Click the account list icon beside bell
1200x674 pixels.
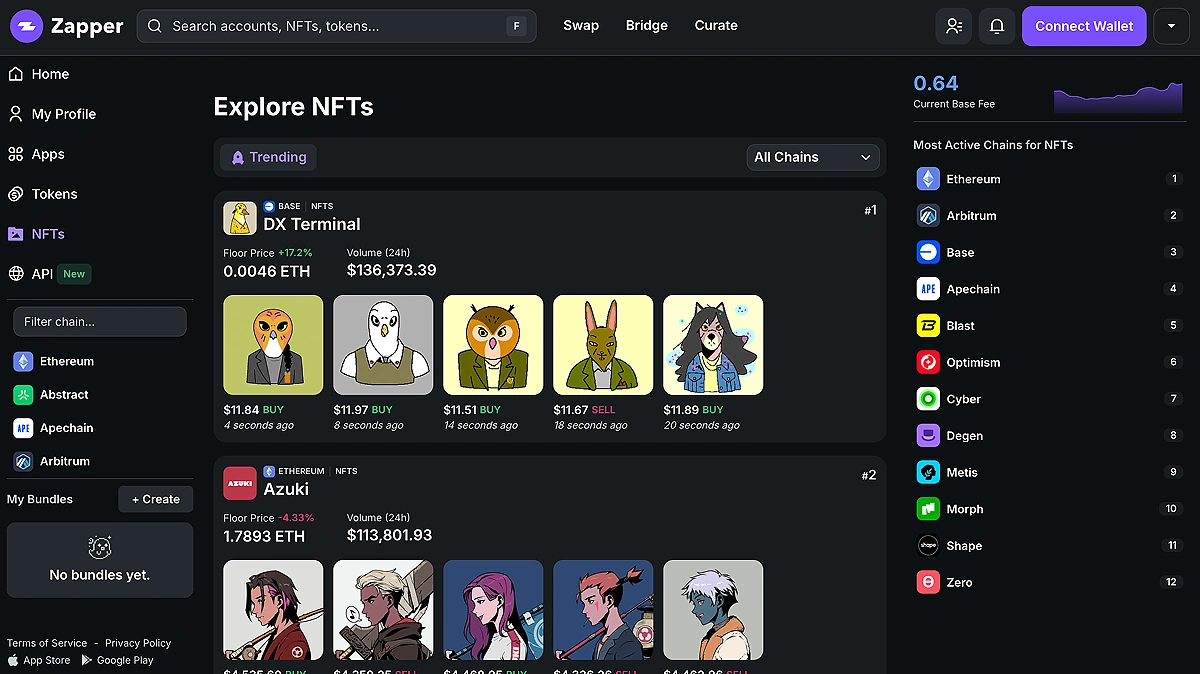pos(953,26)
